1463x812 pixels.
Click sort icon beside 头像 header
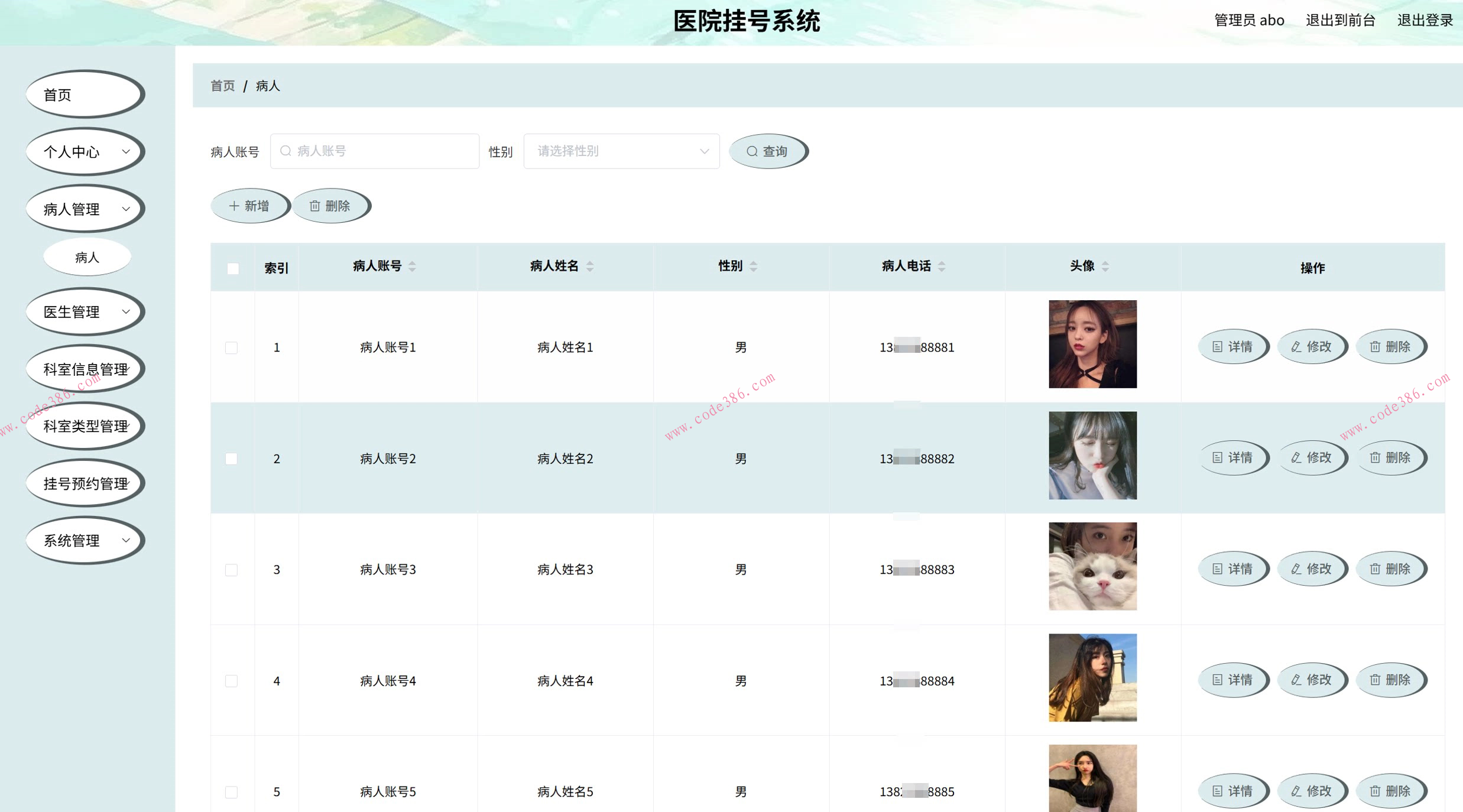[x=1105, y=267]
